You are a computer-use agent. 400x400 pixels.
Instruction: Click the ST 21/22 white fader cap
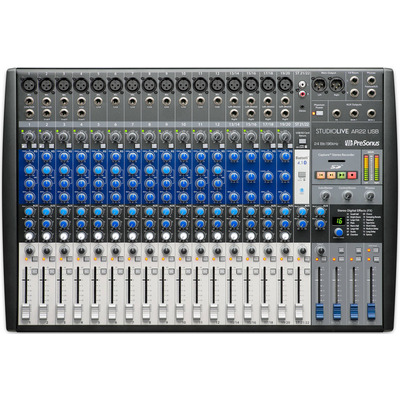coord(299,311)
